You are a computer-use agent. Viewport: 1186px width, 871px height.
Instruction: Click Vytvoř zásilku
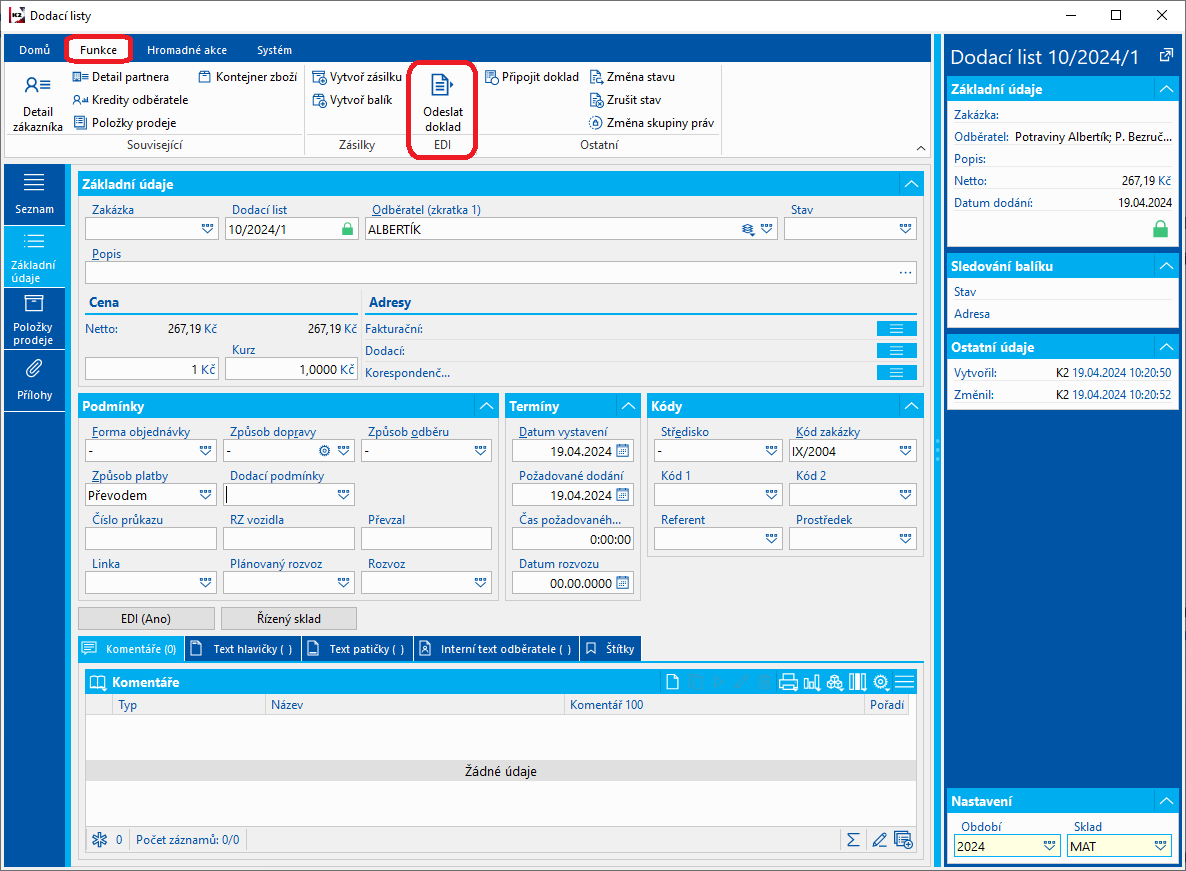(x=357, y=77)
